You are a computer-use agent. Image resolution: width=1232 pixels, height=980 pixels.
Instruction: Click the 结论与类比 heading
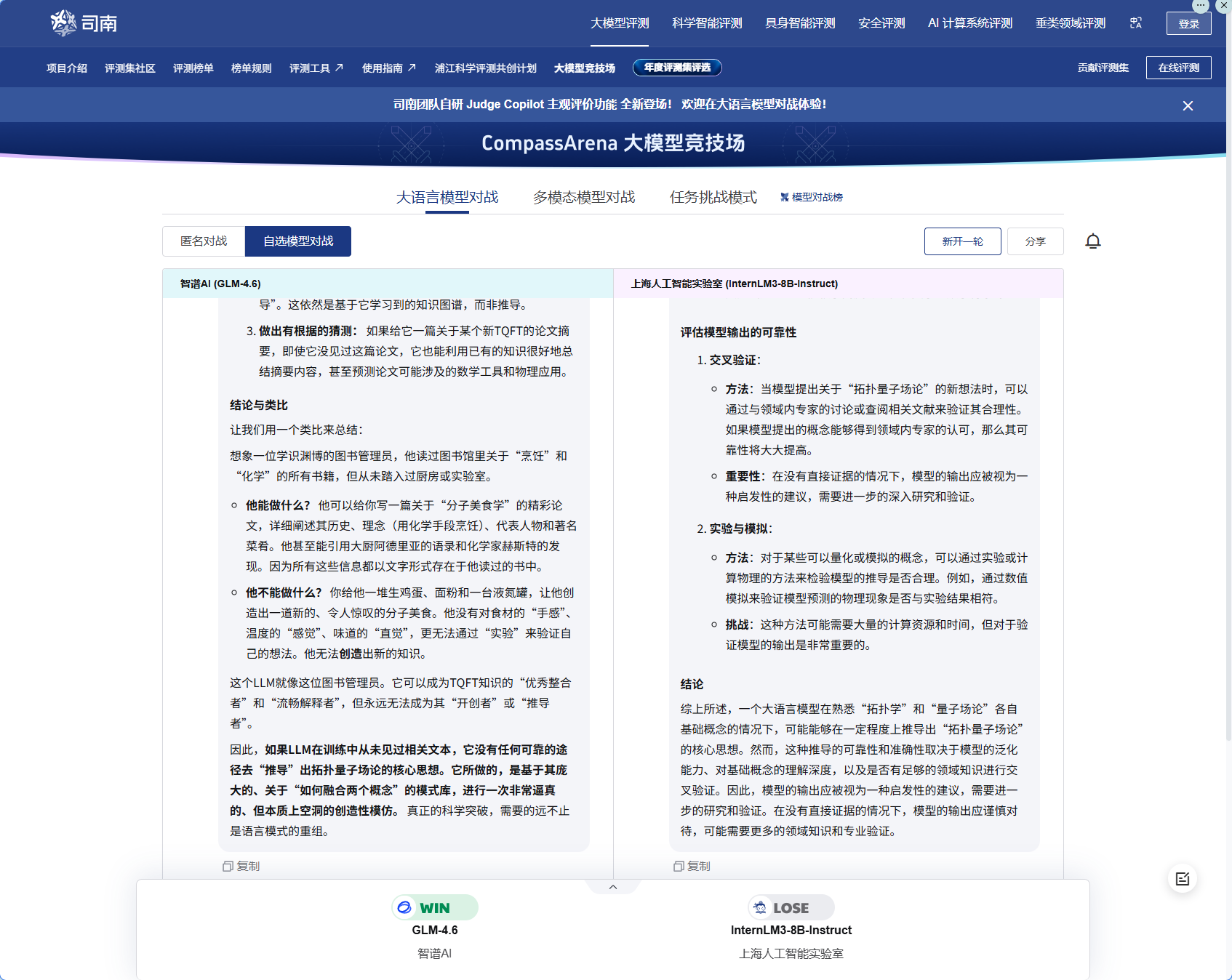tap(259, 405)
